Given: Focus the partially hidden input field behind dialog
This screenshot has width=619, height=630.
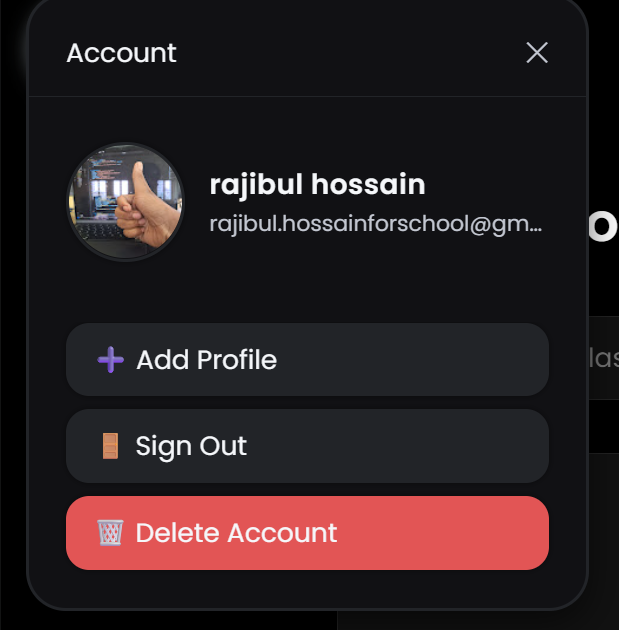Looking at the screenshot, I should pyautogui.click(x=602, y=358).
